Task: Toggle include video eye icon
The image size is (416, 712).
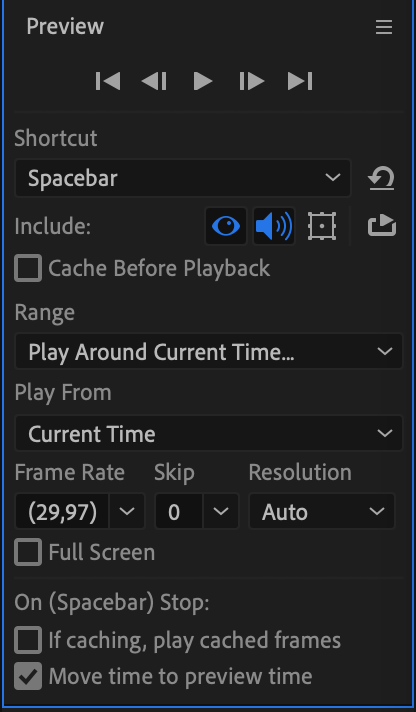Action: coord(226,226)
